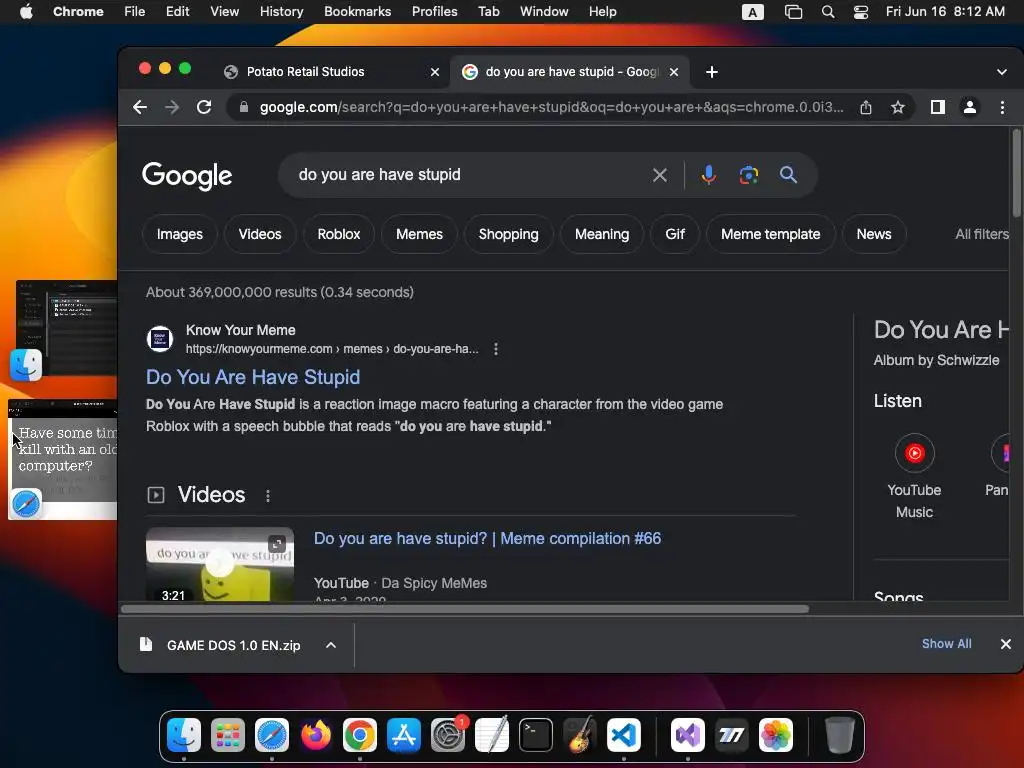The image size is (1024, 768).
Task: Open the Apple menu
Action: [26, 12]
